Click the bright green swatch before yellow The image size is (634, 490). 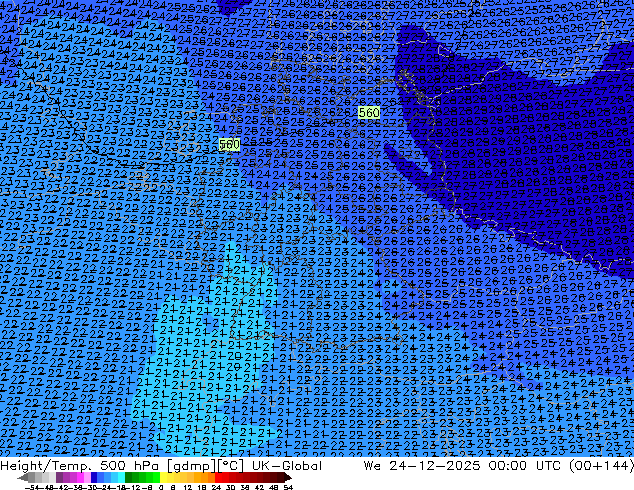[x=156, y=477]
